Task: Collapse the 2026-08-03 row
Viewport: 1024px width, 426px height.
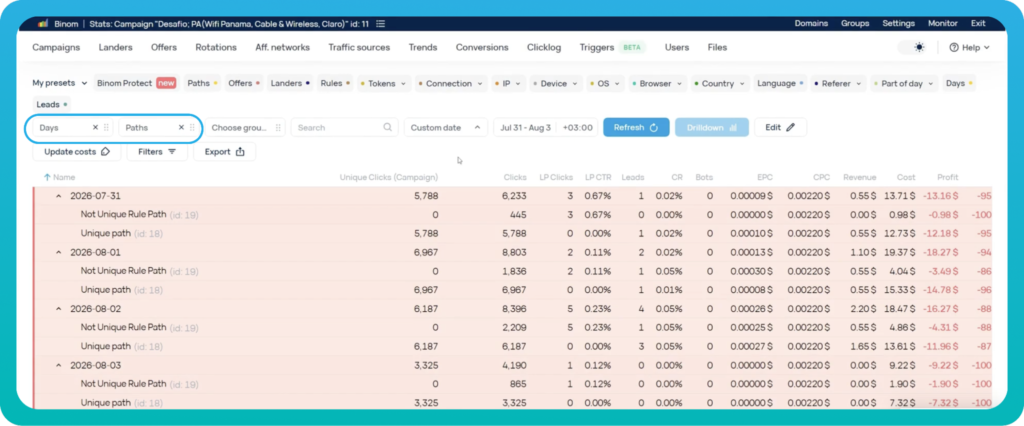Action: [x=57, y=365]
